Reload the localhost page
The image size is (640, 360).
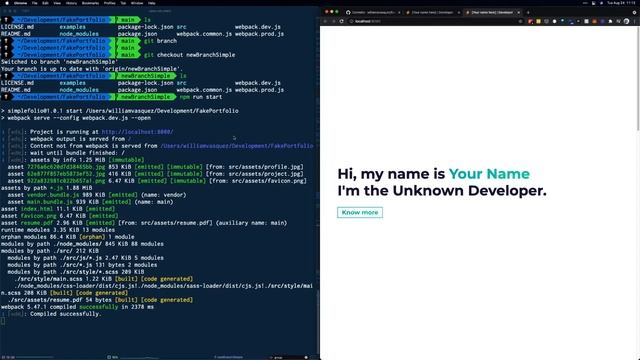342,21
